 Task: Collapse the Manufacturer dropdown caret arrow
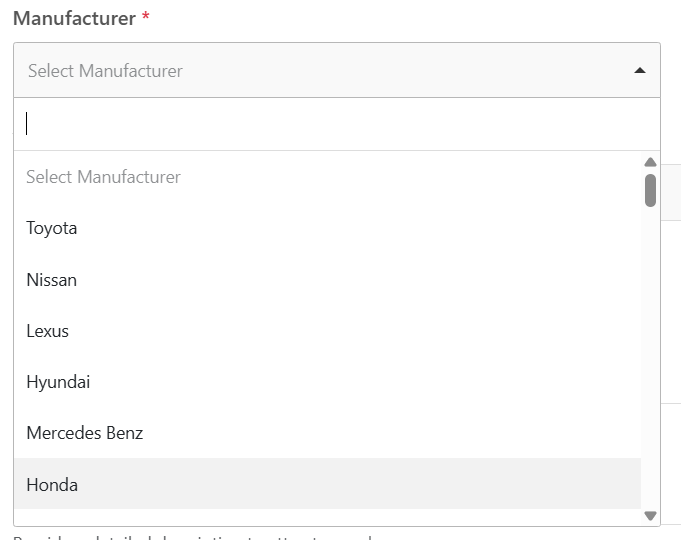(x=640, y=71)
